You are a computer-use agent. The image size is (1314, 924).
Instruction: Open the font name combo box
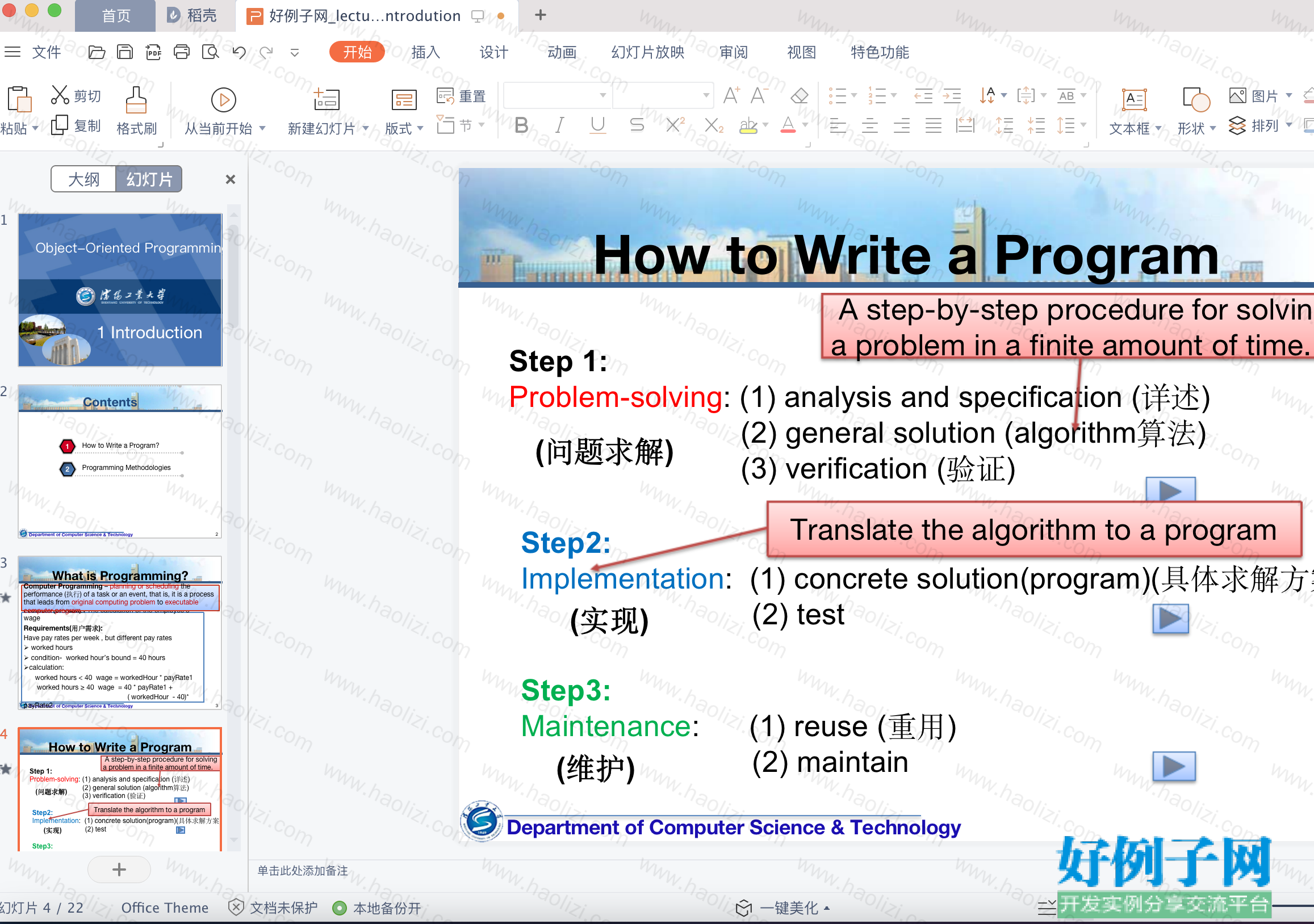tap(556, 95)
